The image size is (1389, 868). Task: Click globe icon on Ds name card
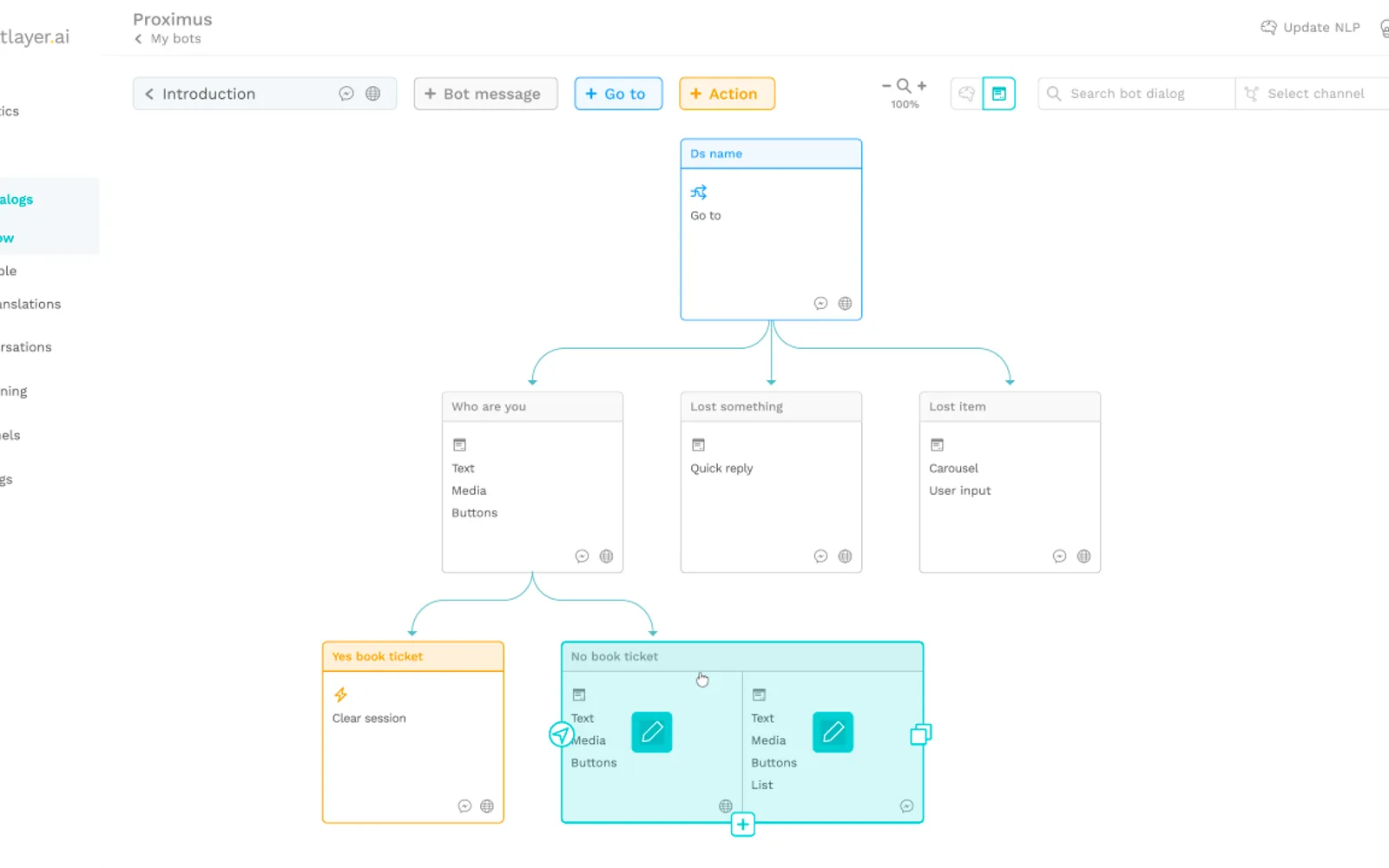[845, 303]
